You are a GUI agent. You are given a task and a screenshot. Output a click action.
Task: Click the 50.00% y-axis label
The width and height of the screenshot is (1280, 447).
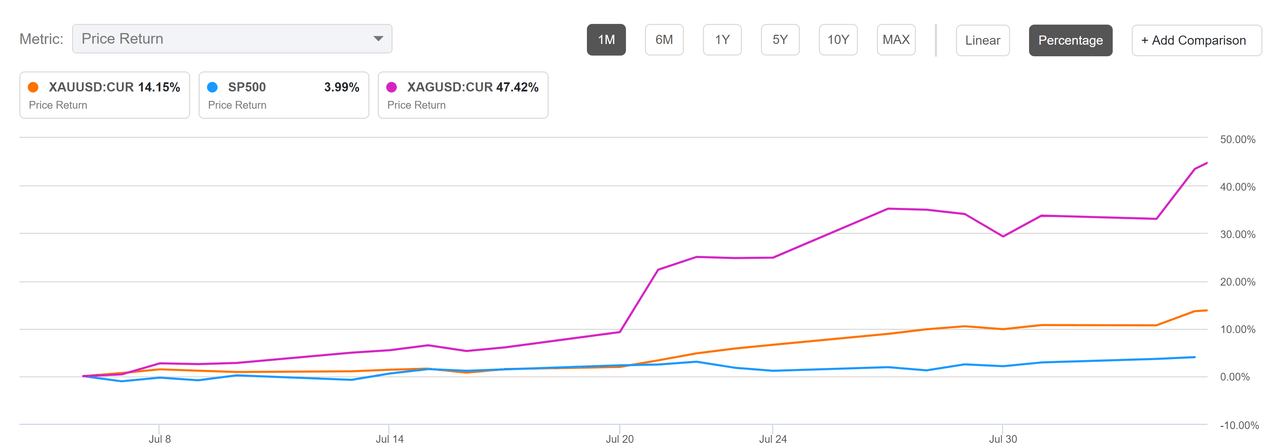coord(1233,139)
